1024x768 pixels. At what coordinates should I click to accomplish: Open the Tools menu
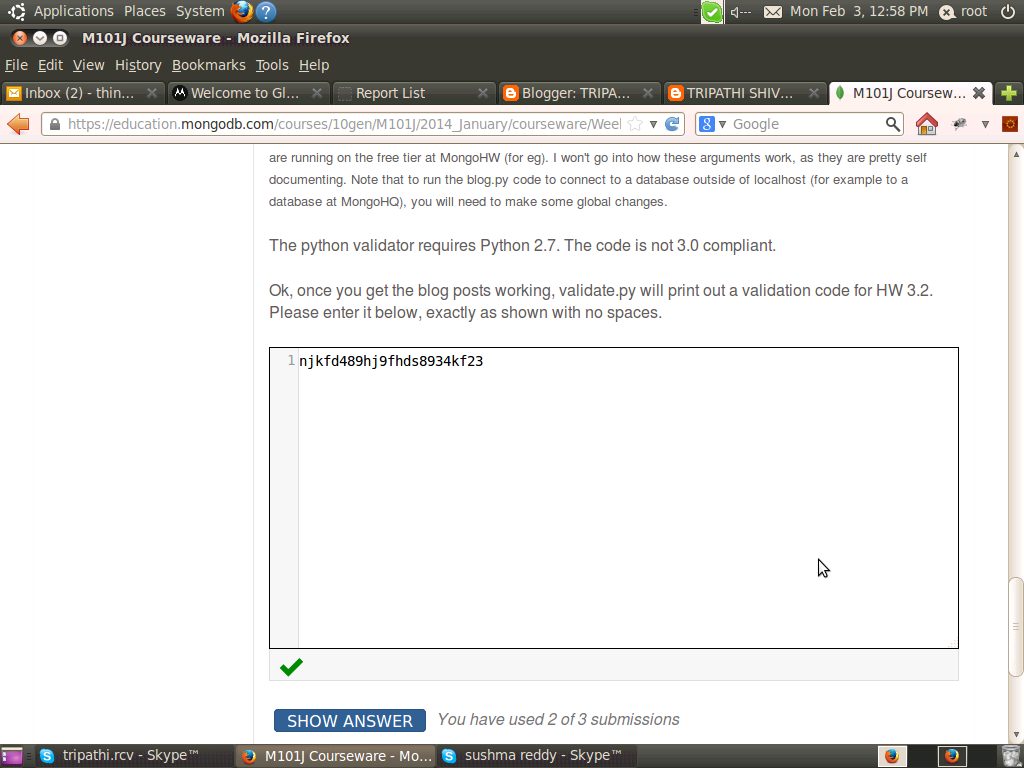click(272, 65)
